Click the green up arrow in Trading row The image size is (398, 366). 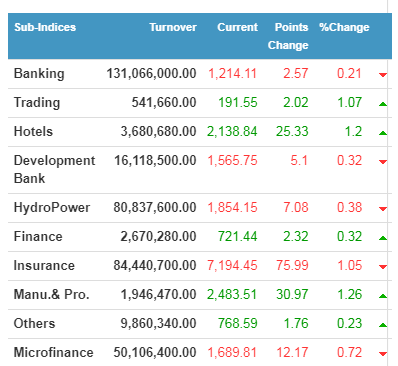click(x=383, y=104)
